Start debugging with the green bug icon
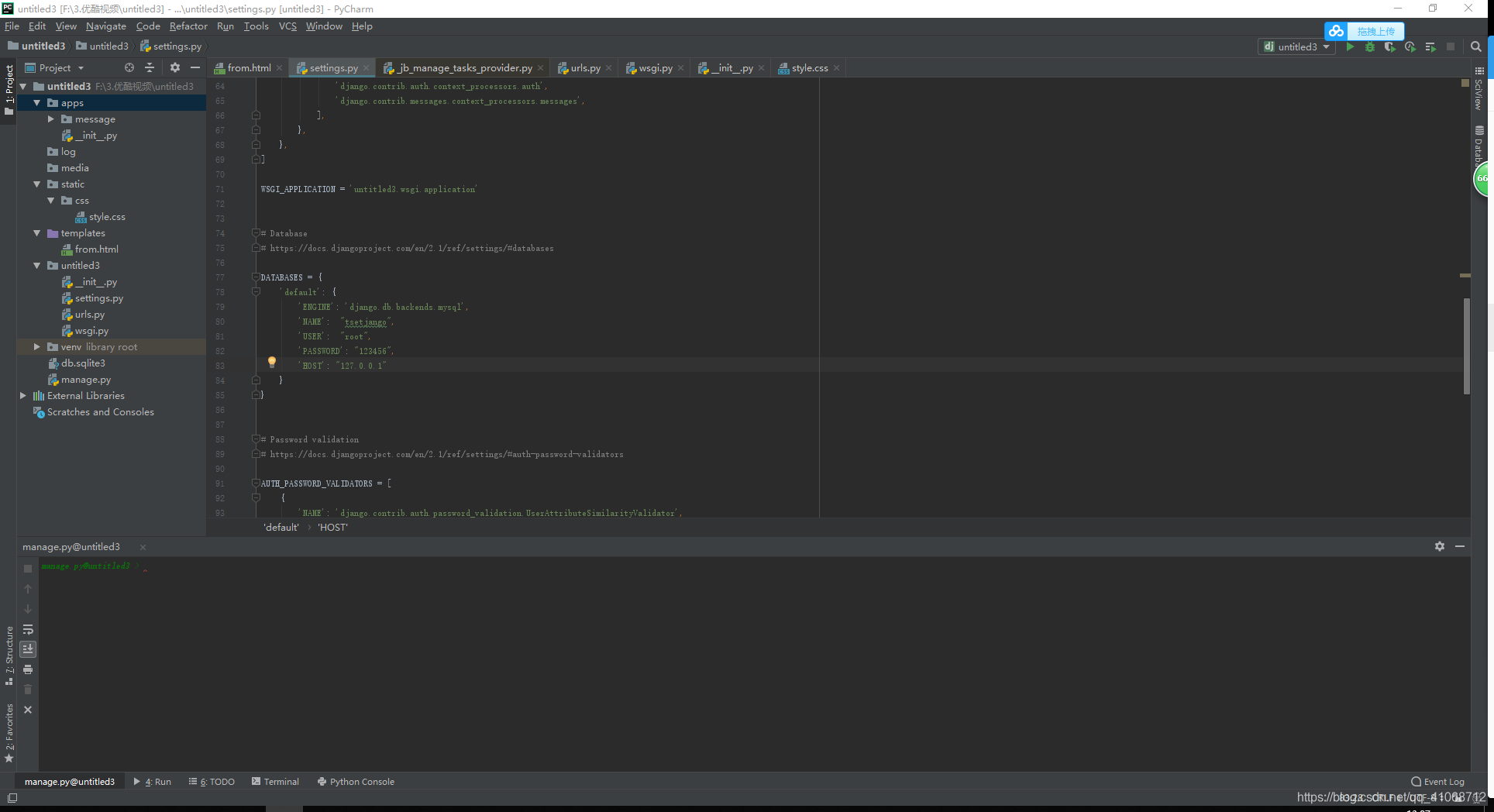1494x812 pixels. pos(1370,46)
